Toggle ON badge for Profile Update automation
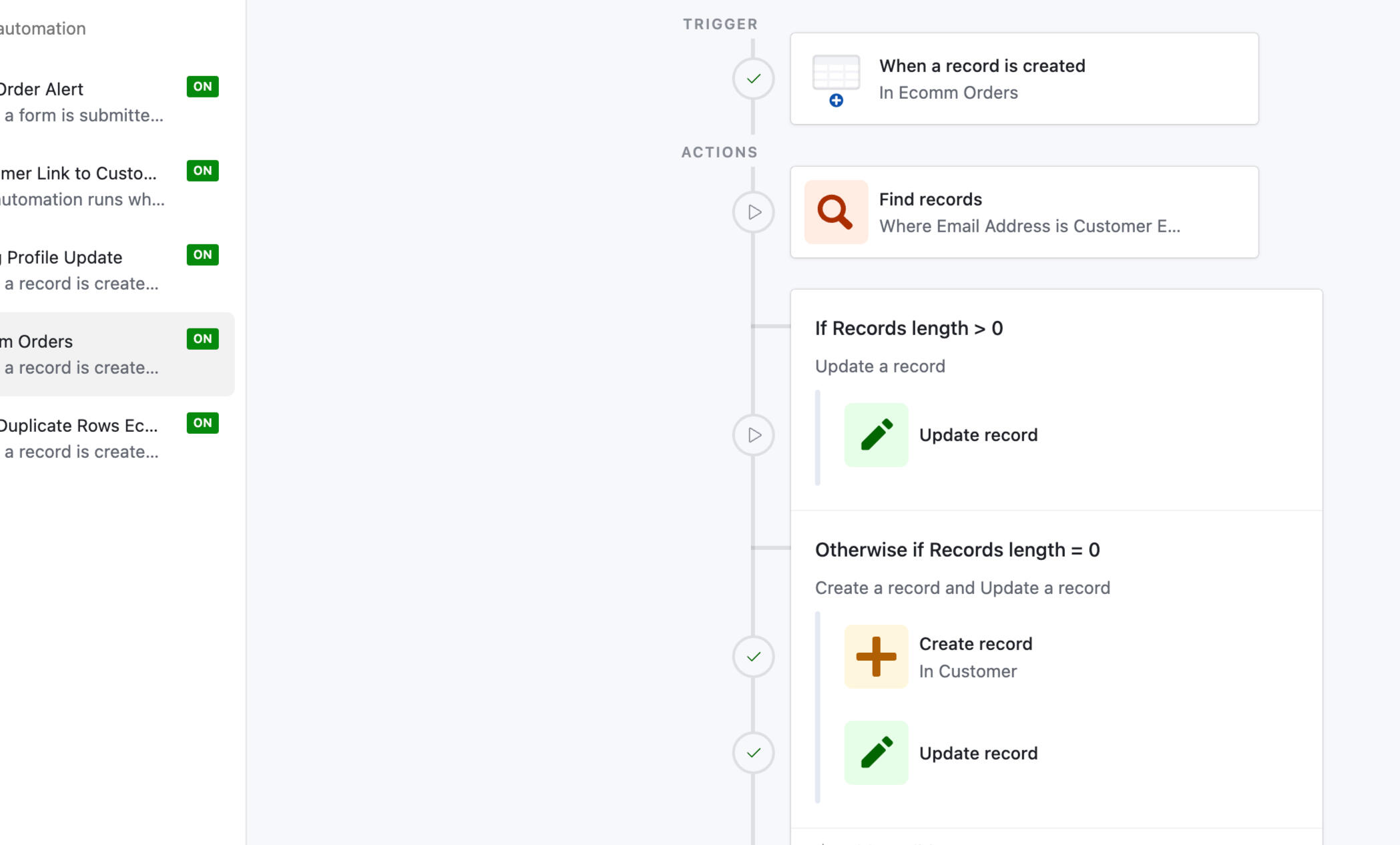This screenshot has height=845, width=1400. pyautogui.click(x=202, y=255)
